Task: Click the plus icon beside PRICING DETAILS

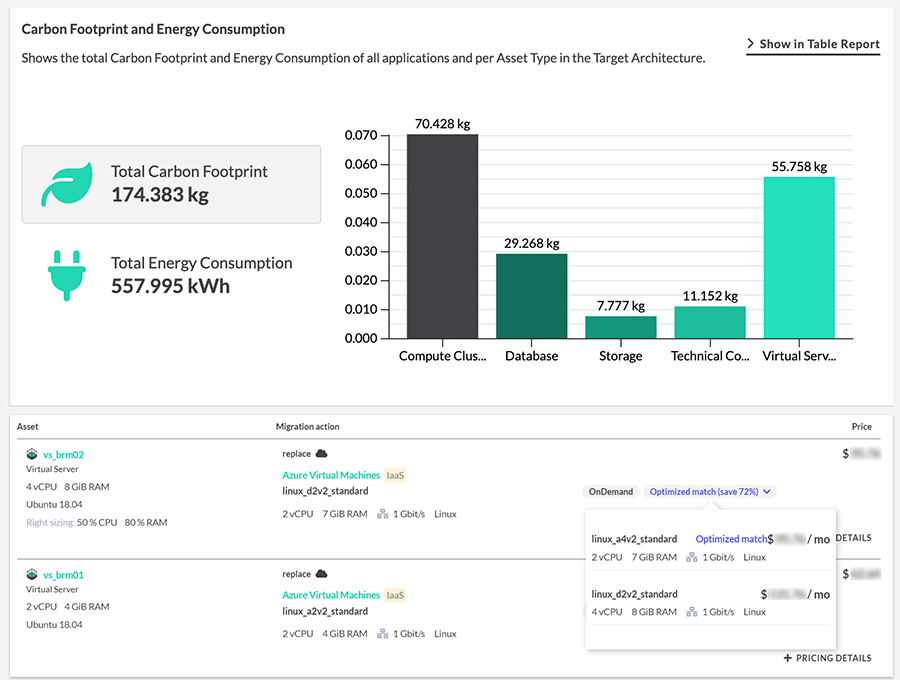Action: click(788, 658)
